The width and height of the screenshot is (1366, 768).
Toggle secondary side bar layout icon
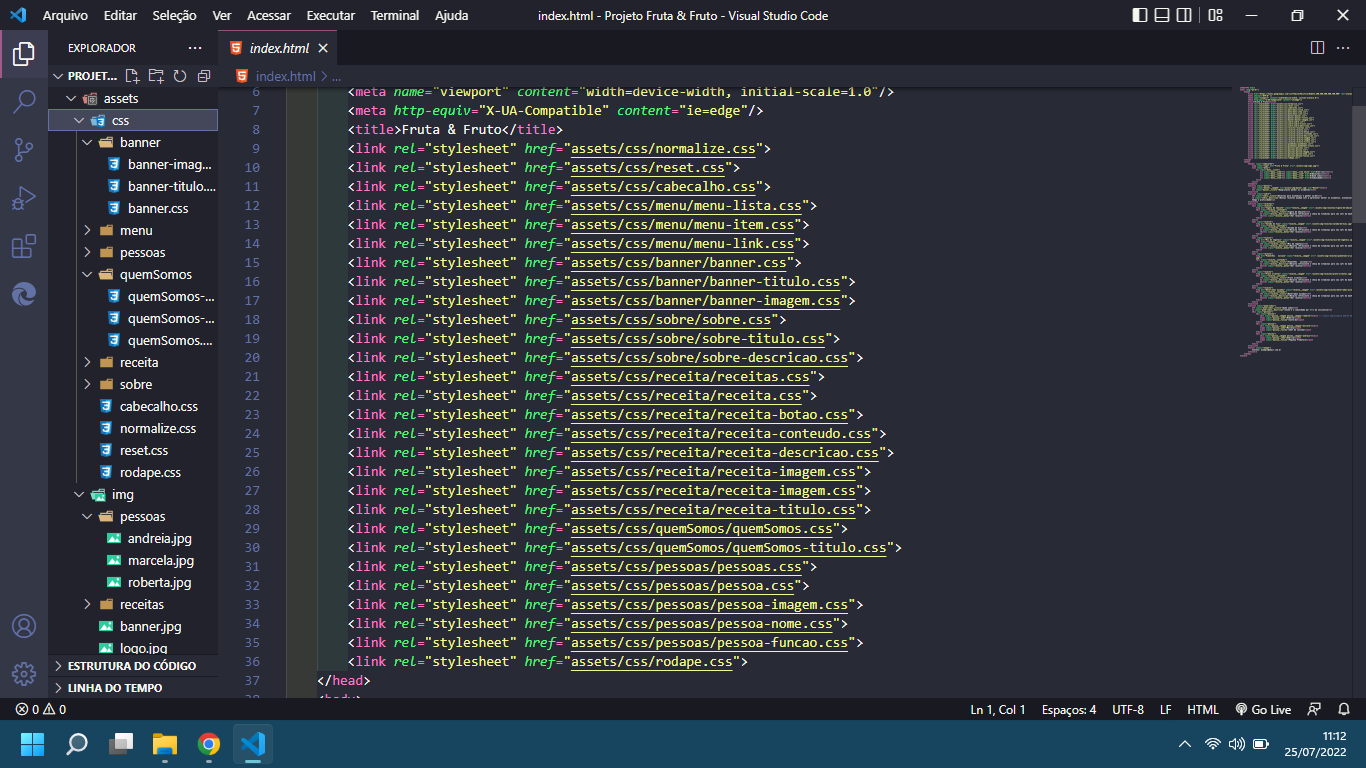coord(1184,15)
